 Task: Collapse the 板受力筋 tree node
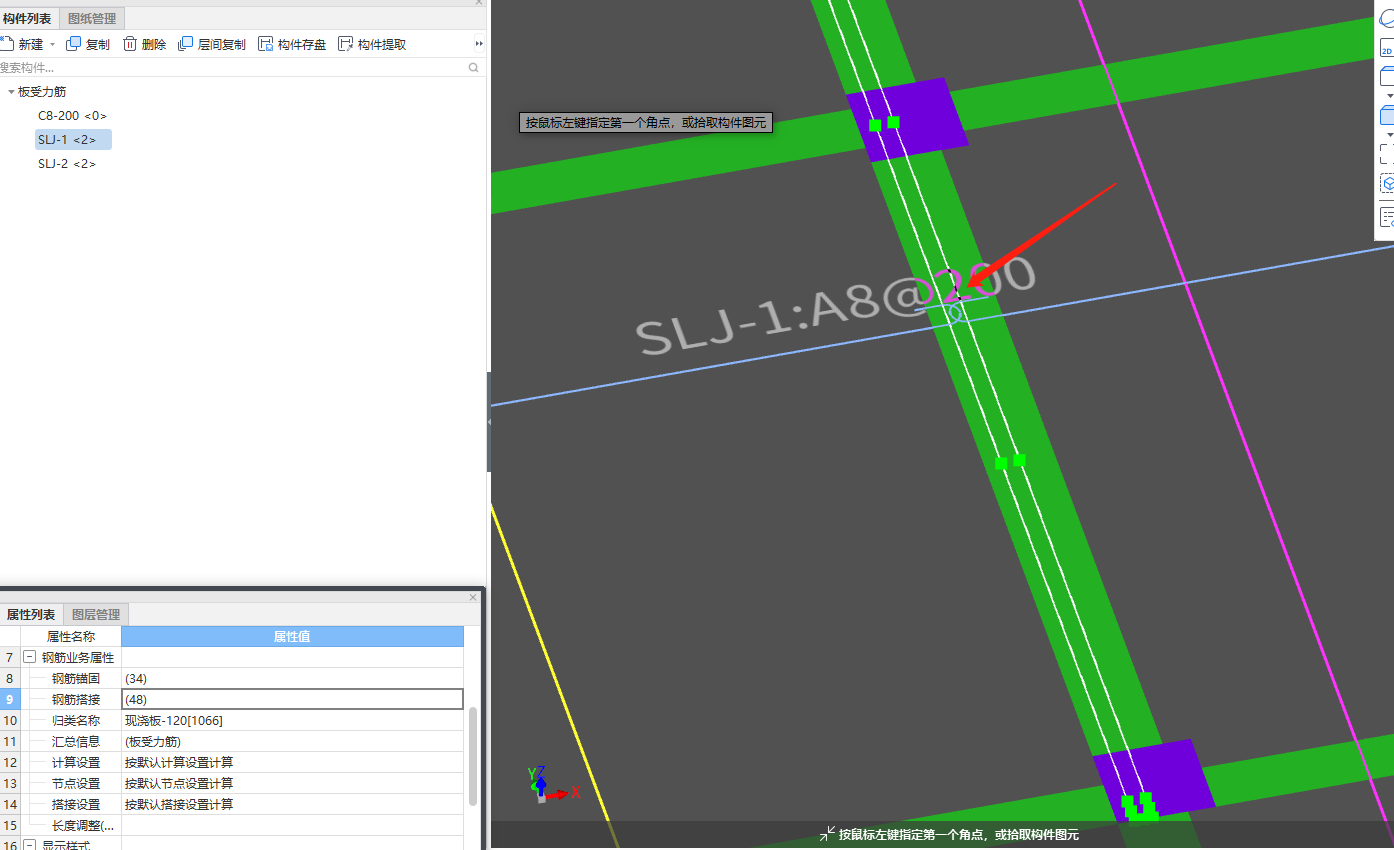point(11,92)
